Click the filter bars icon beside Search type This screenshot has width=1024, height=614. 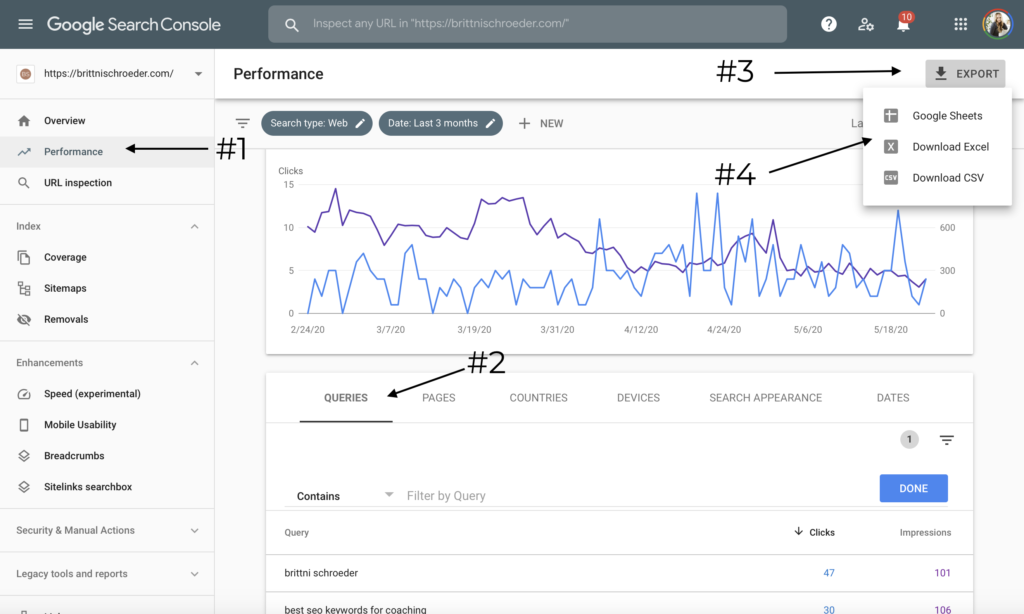coord(242,123)
